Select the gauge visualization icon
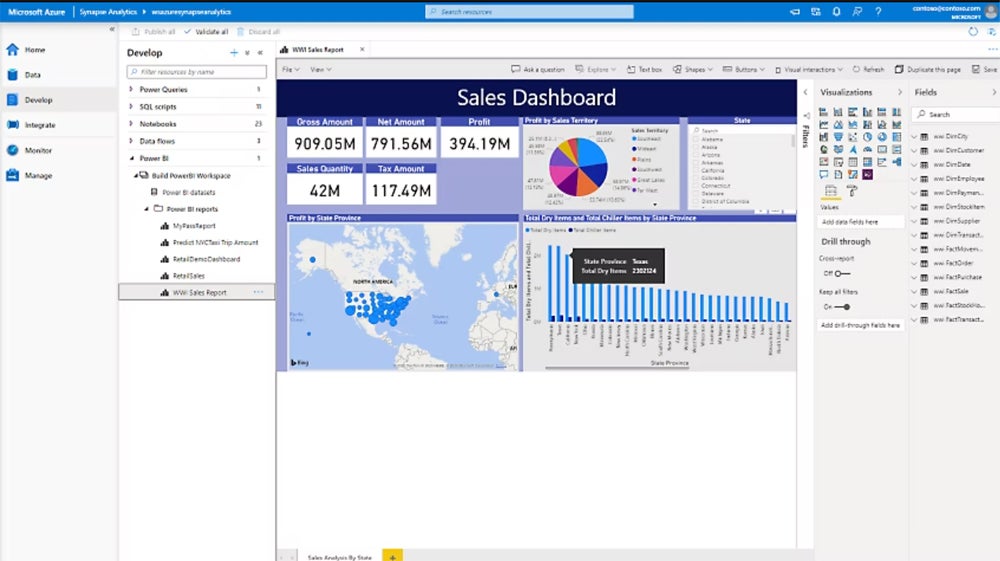1000x561 pixels. pos(867,149)
